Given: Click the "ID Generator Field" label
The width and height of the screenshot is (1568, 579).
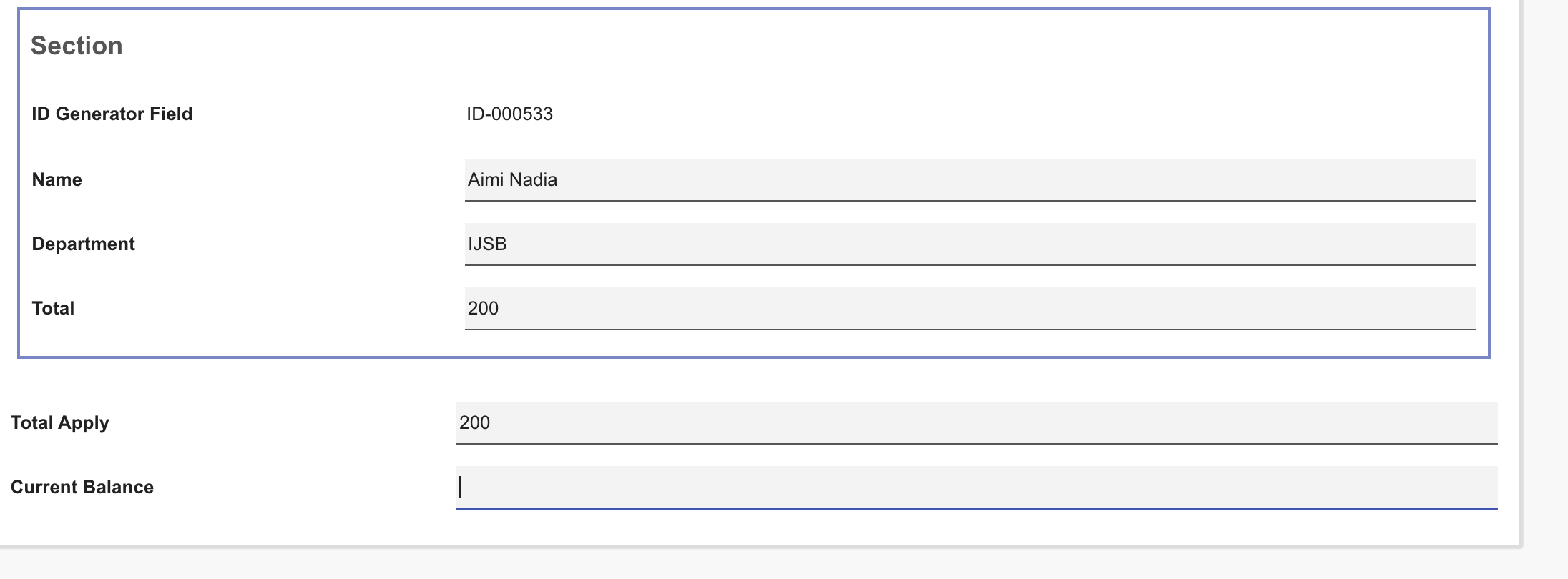Looking at the screenshot, I should point(112,114).
